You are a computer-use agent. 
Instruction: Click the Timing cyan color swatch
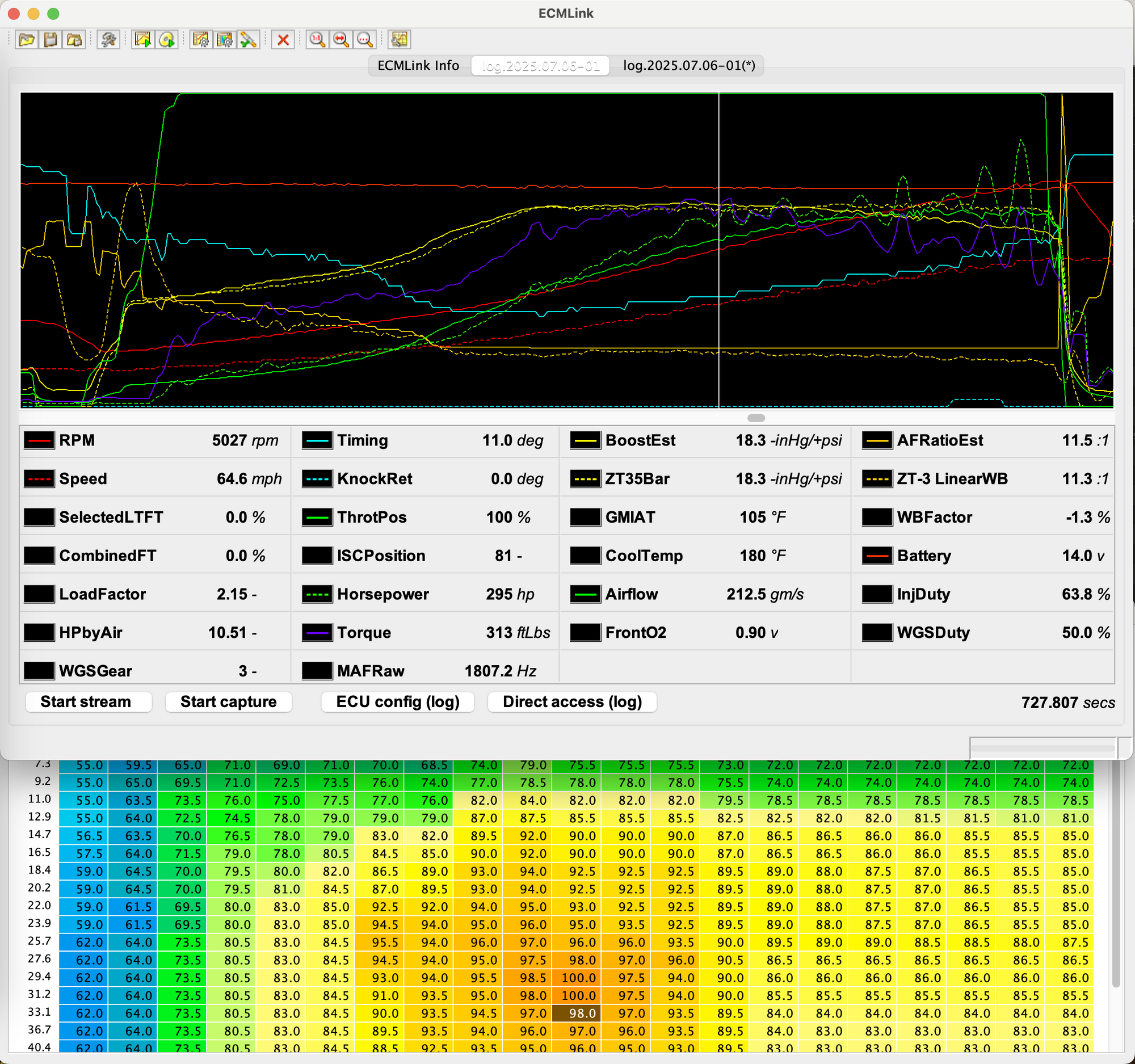317,441
